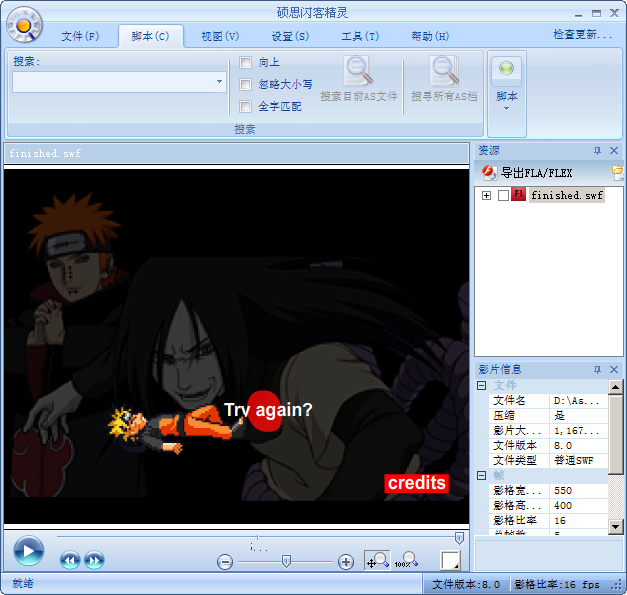
Task: Click the Flash 导出FLA/FLEX icon
Action: pyautogui.click(x=489, y=172)
